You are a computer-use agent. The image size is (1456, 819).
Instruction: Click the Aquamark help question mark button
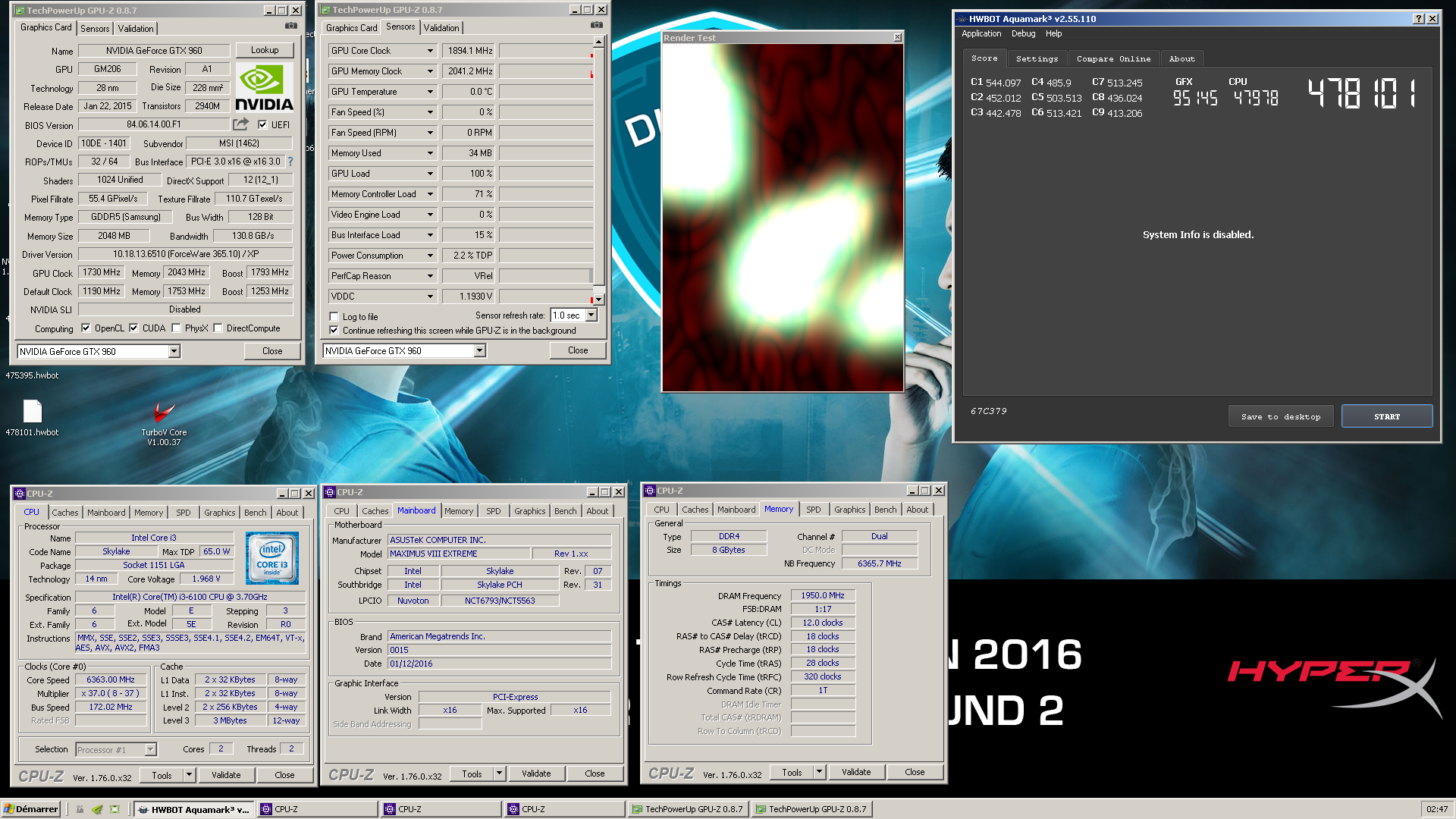pos(1419,19)
